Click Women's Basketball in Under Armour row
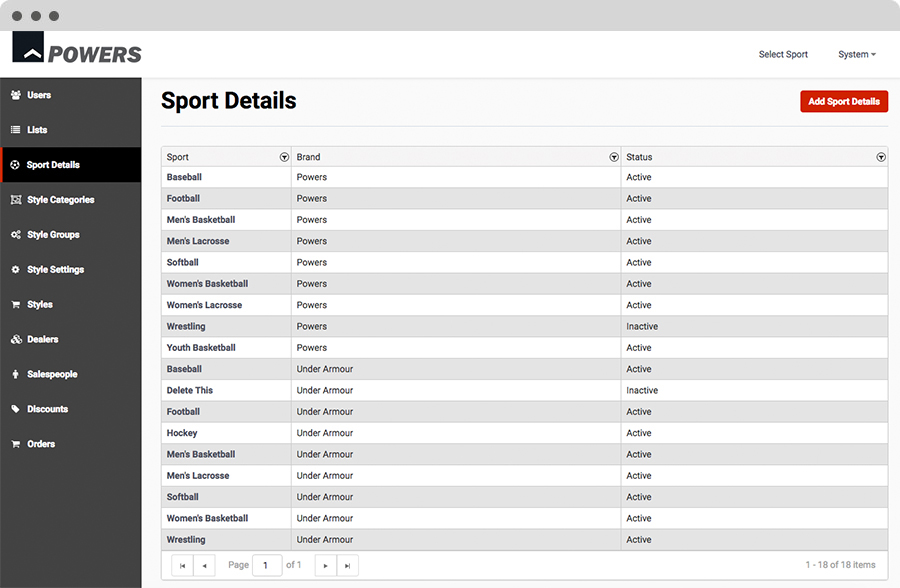The height and width of the screenshot is (588, 900). (x=207, y=519)
